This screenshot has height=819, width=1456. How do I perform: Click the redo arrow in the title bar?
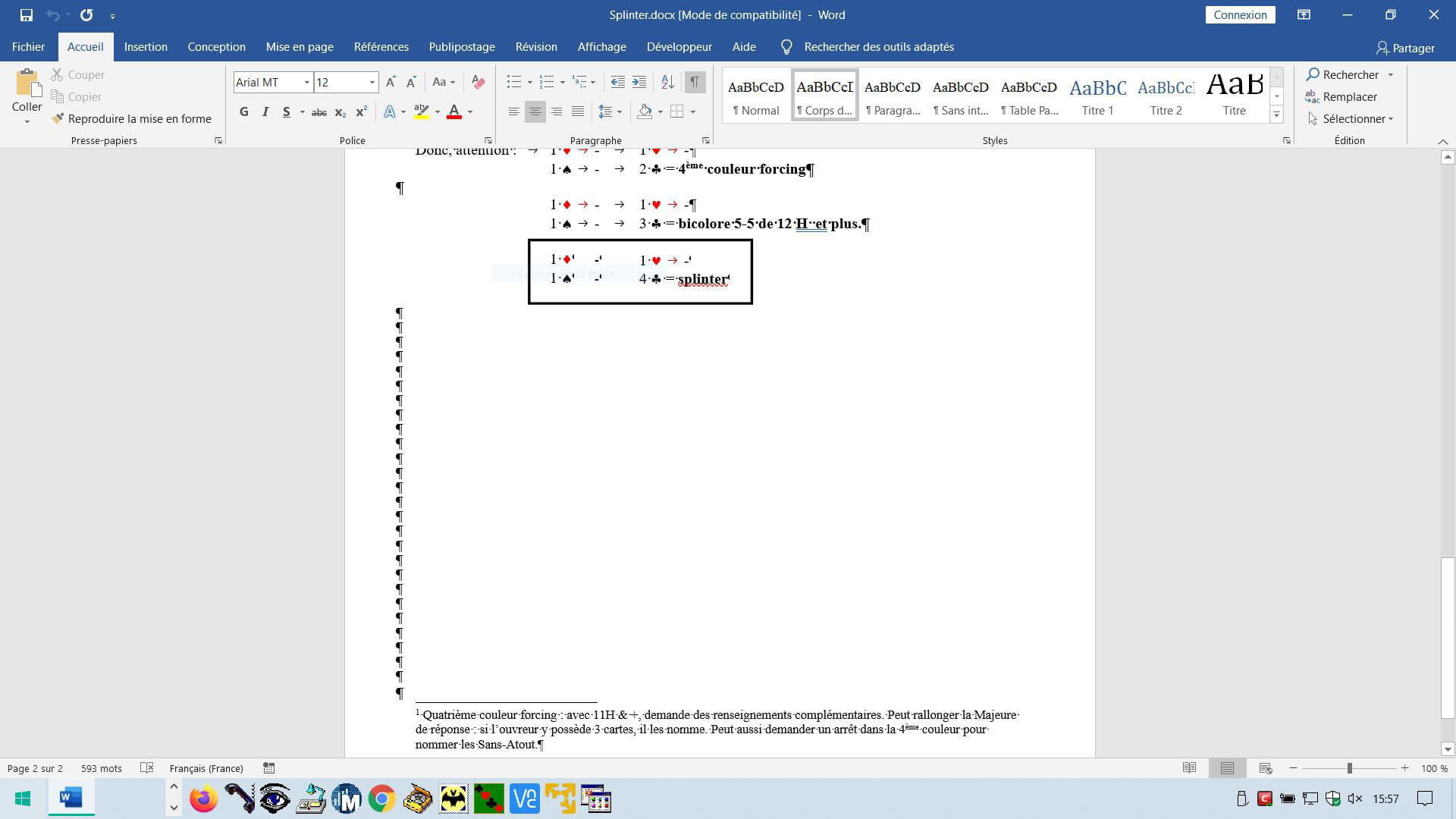click(86, 15)
